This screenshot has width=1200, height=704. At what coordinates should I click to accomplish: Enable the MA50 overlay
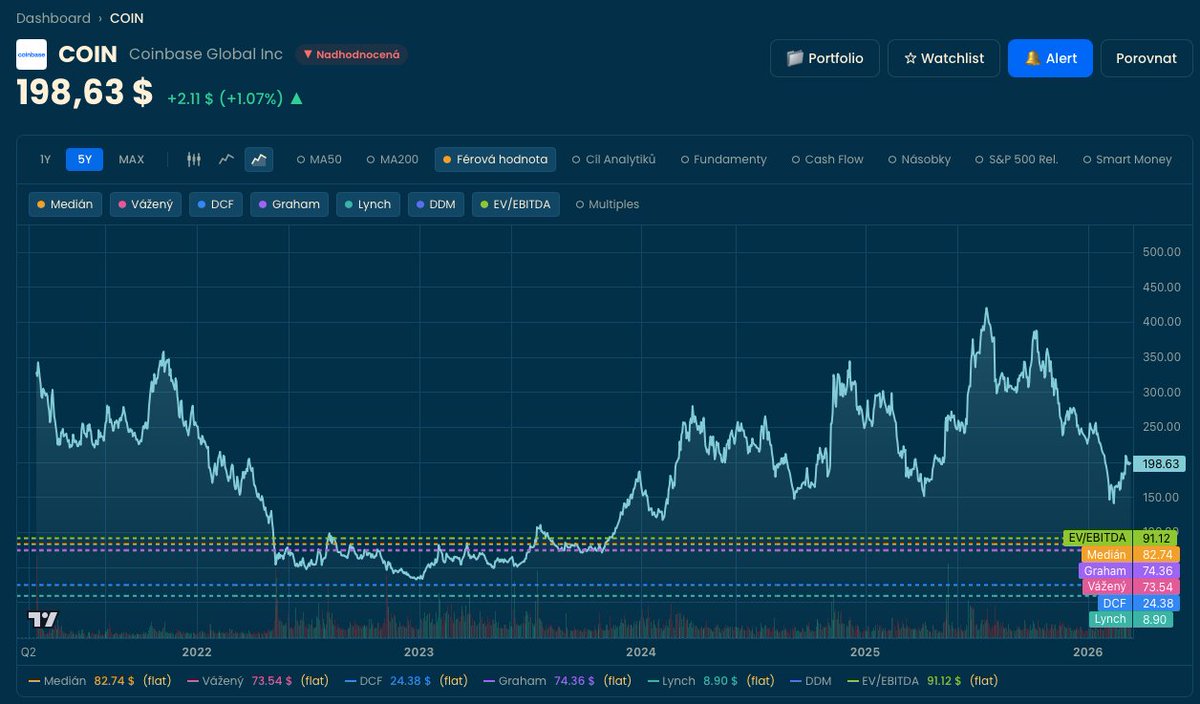point(319,159)
